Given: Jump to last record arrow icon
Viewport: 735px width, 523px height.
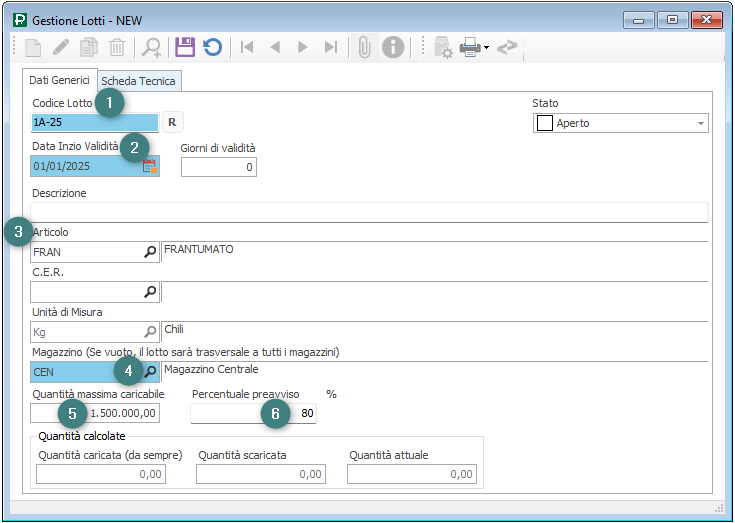Looking at the screenshot, I should pyautogui.click(x=331, y=47).
